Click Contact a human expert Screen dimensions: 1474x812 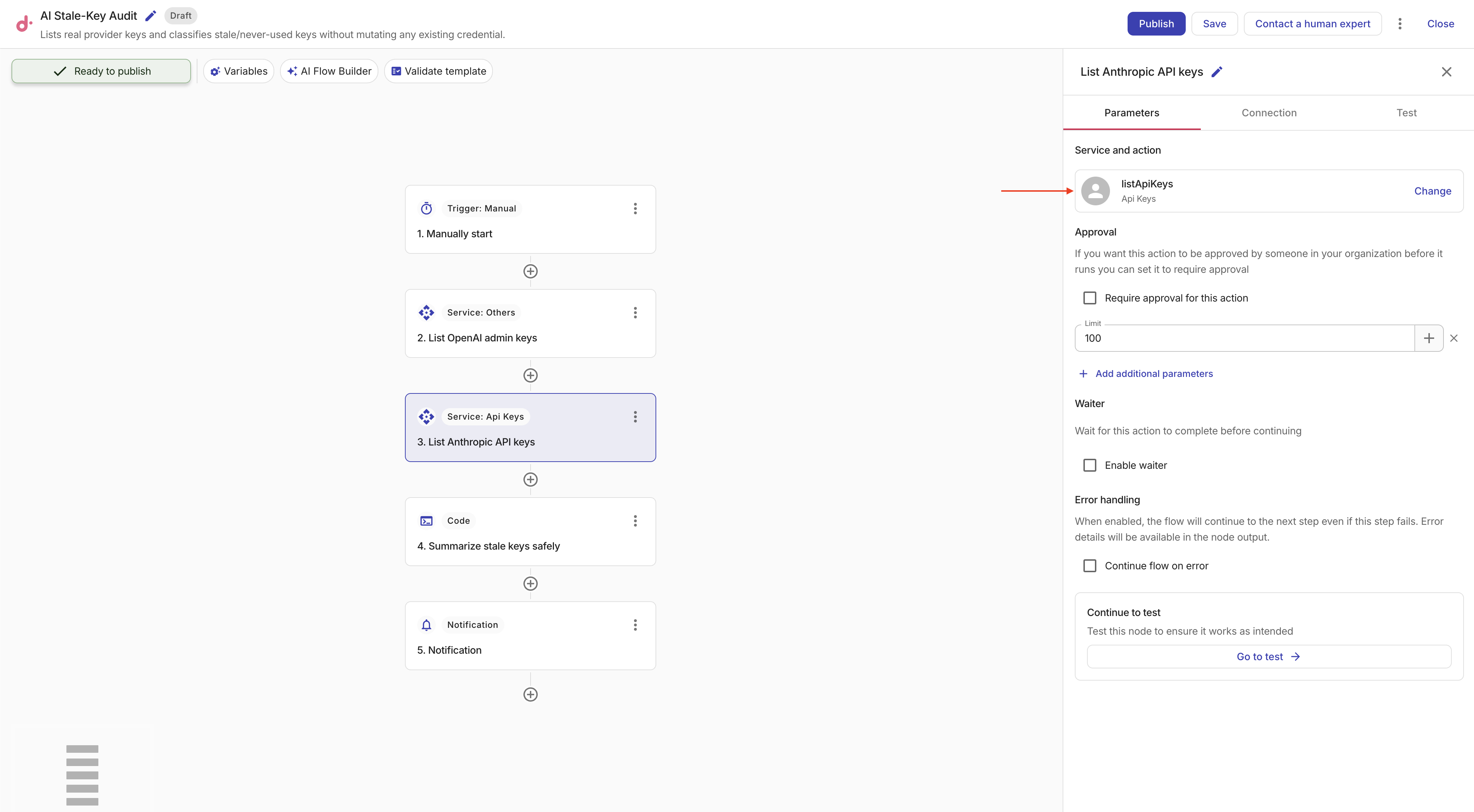click(1313, 23)
